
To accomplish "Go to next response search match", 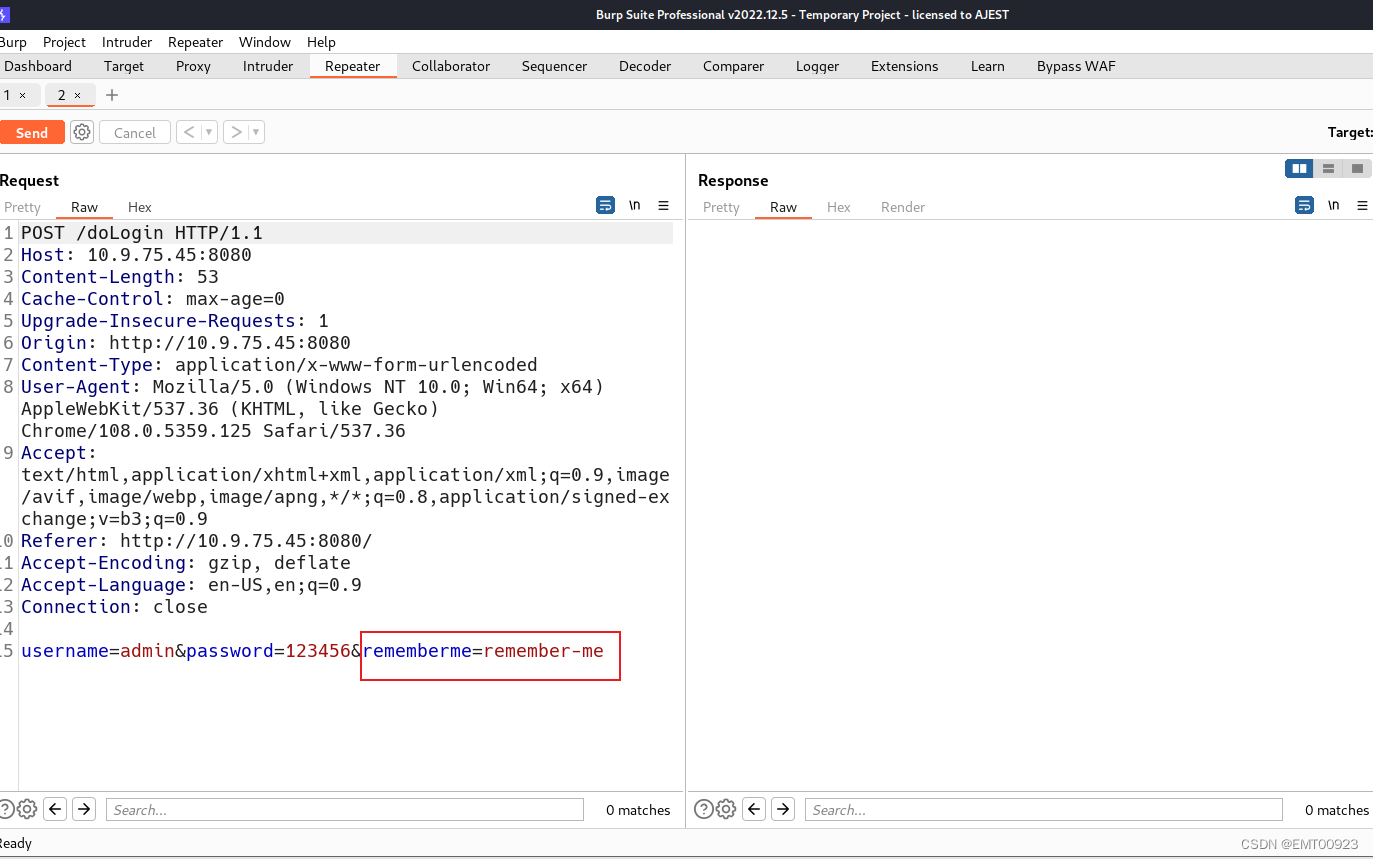I will pos(783,809).
